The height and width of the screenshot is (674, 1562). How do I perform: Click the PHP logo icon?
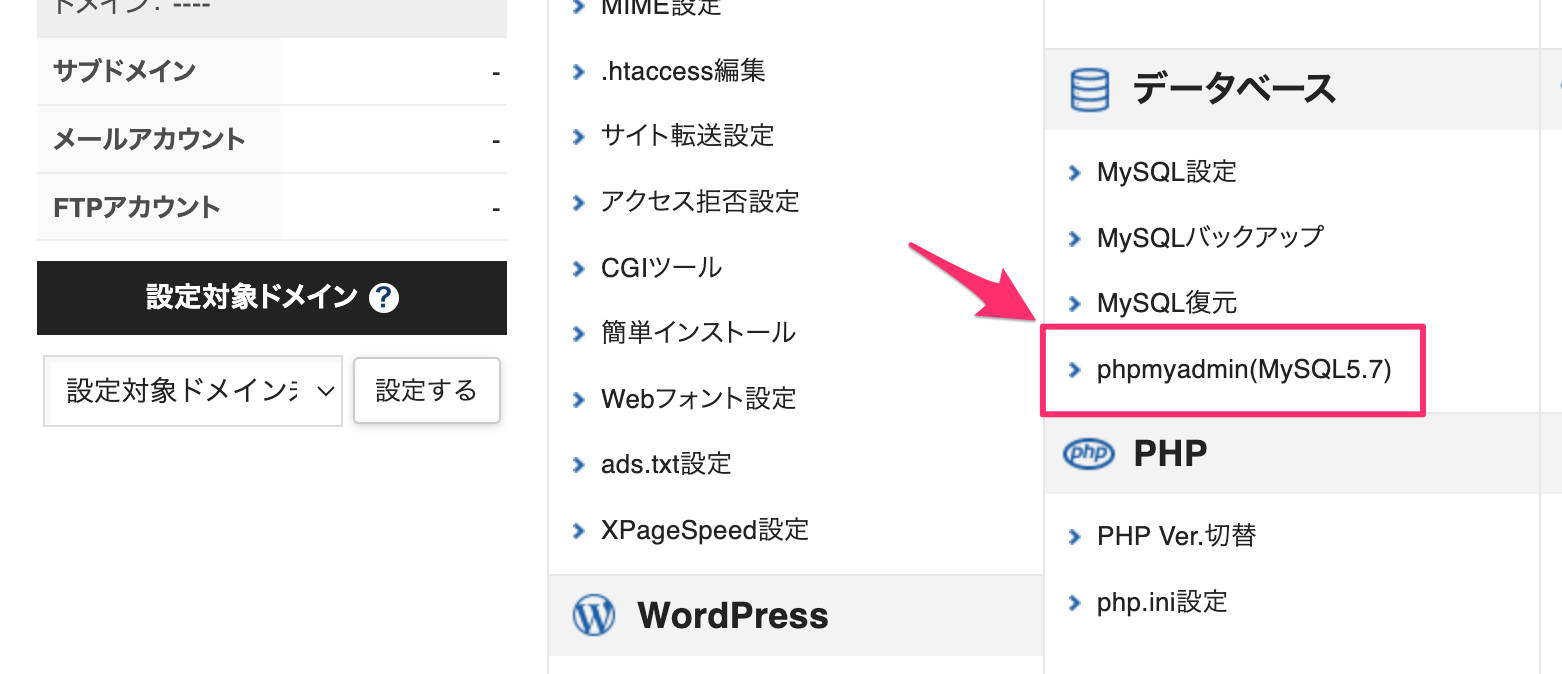[x=1088, y=454]
